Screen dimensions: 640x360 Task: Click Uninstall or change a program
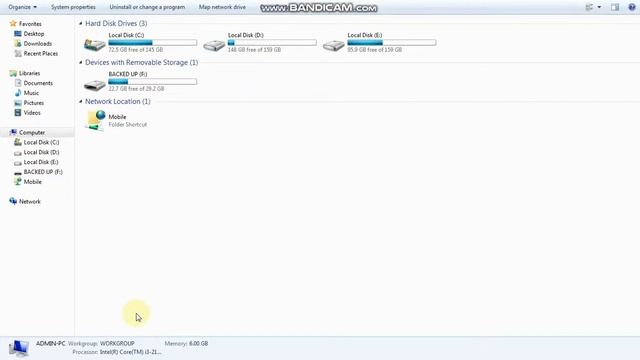pyautogui.click(x=147, y=7)
